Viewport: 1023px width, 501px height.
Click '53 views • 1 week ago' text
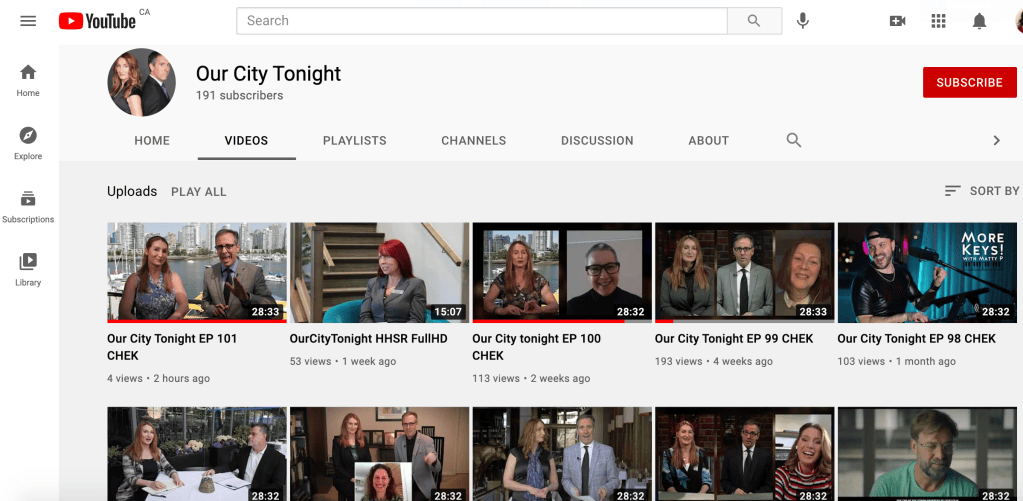[343, 361]
